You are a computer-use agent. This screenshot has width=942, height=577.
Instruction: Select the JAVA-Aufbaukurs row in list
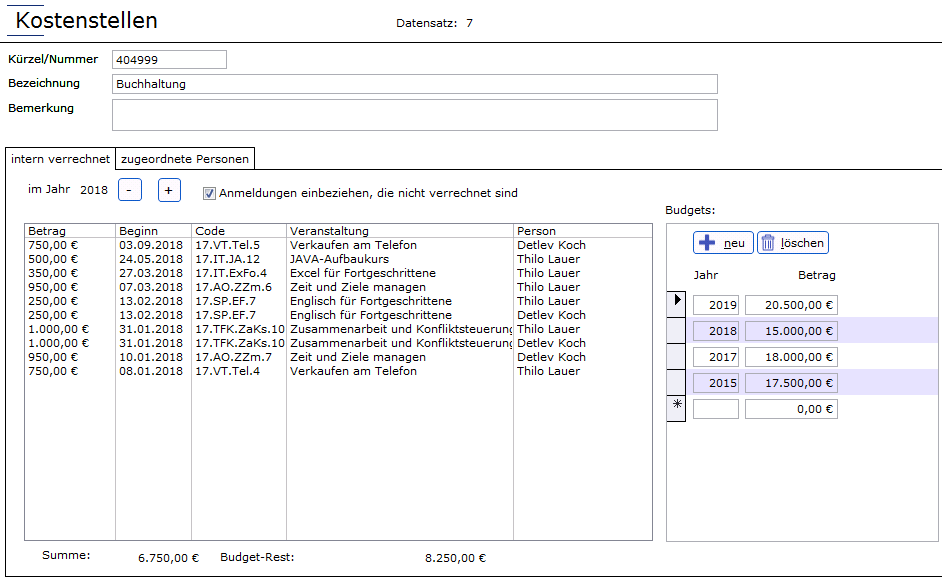[x=338, y=259]
